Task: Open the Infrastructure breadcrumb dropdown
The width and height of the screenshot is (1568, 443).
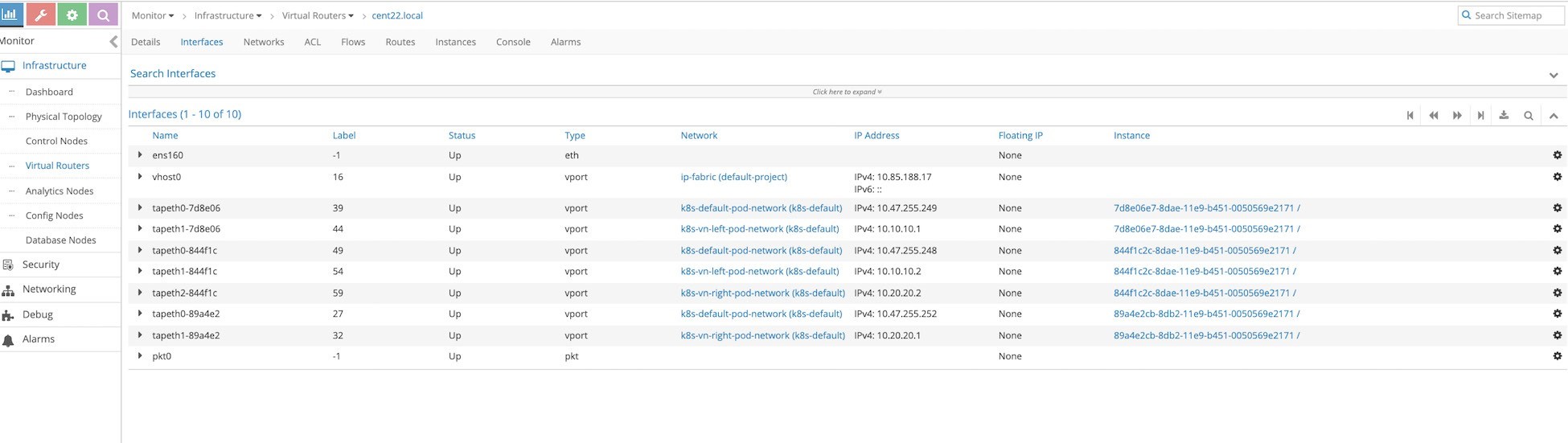Action: point(228,15)
